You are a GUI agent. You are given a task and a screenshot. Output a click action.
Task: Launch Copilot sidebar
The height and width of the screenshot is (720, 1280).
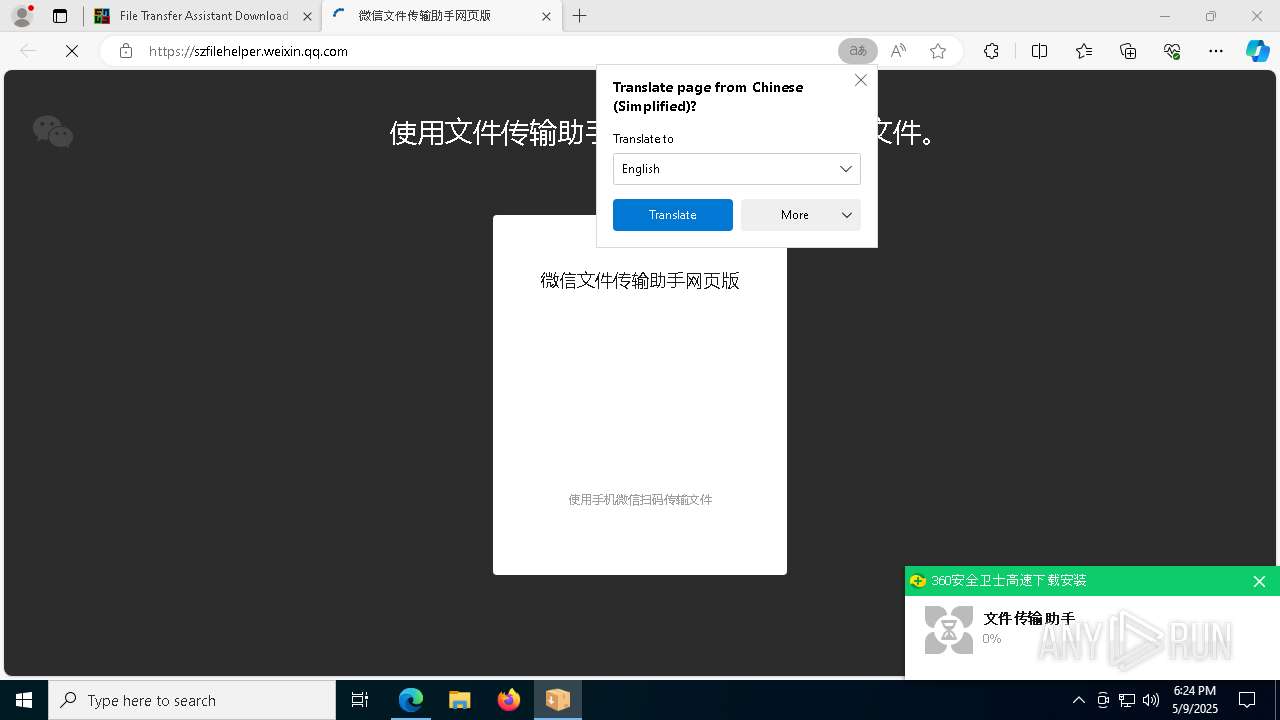click(x=1258, y=51)
